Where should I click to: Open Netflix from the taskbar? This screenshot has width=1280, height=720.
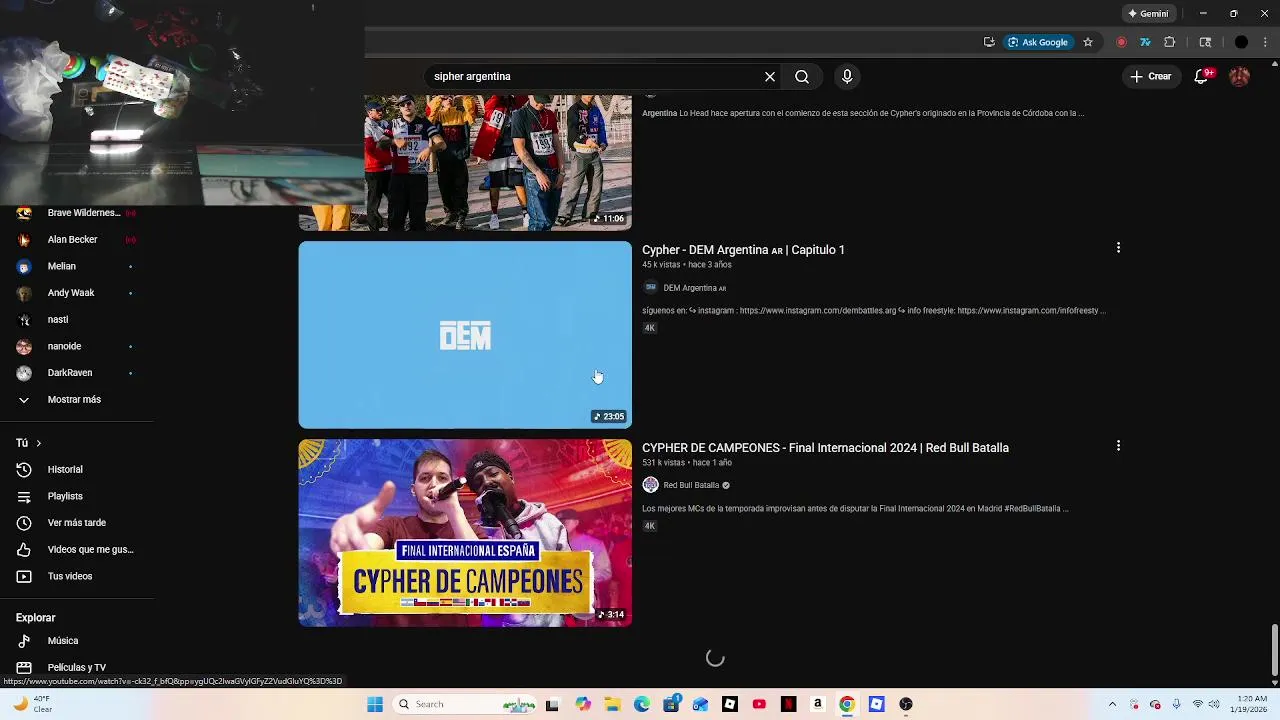(788, 704)
